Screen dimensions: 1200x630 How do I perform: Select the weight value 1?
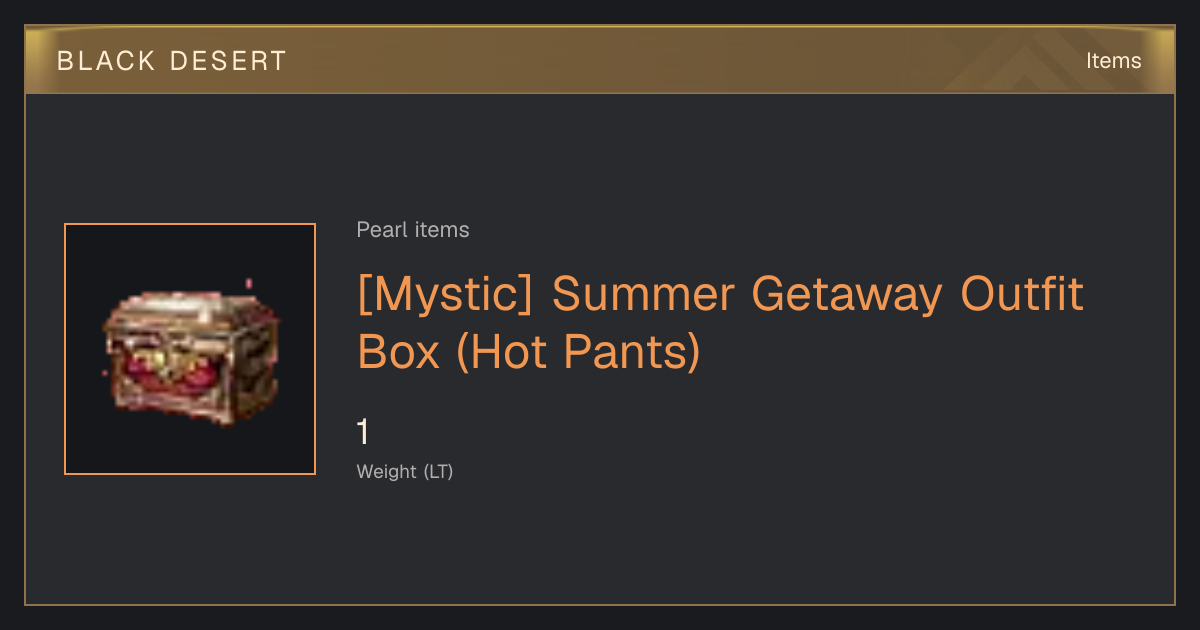[x=363, y=433]
